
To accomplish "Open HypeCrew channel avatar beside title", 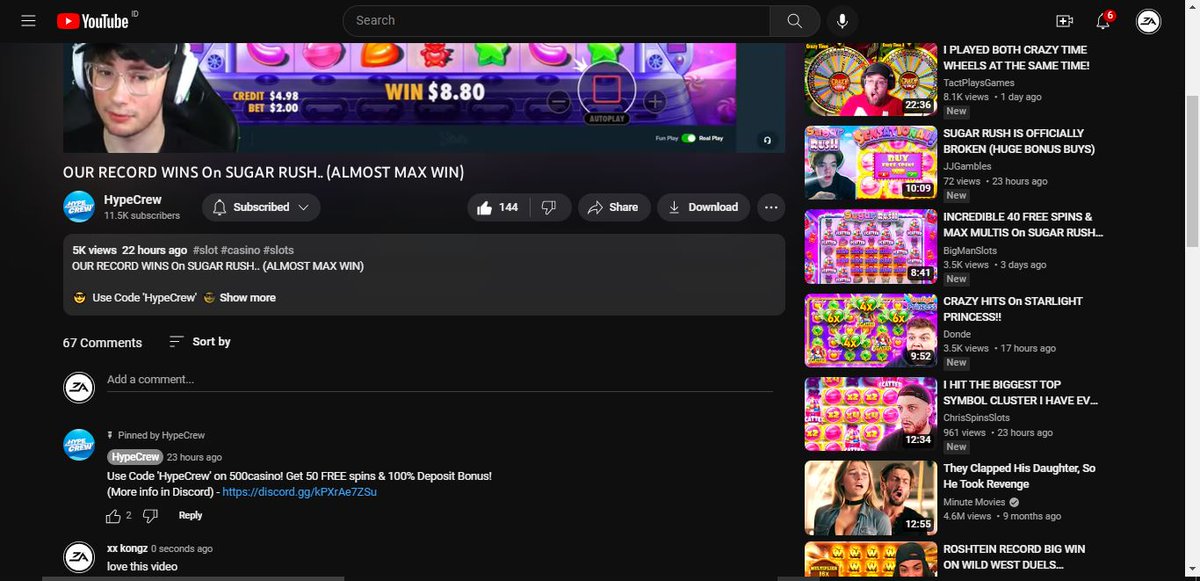I will [x=79, y=206].
